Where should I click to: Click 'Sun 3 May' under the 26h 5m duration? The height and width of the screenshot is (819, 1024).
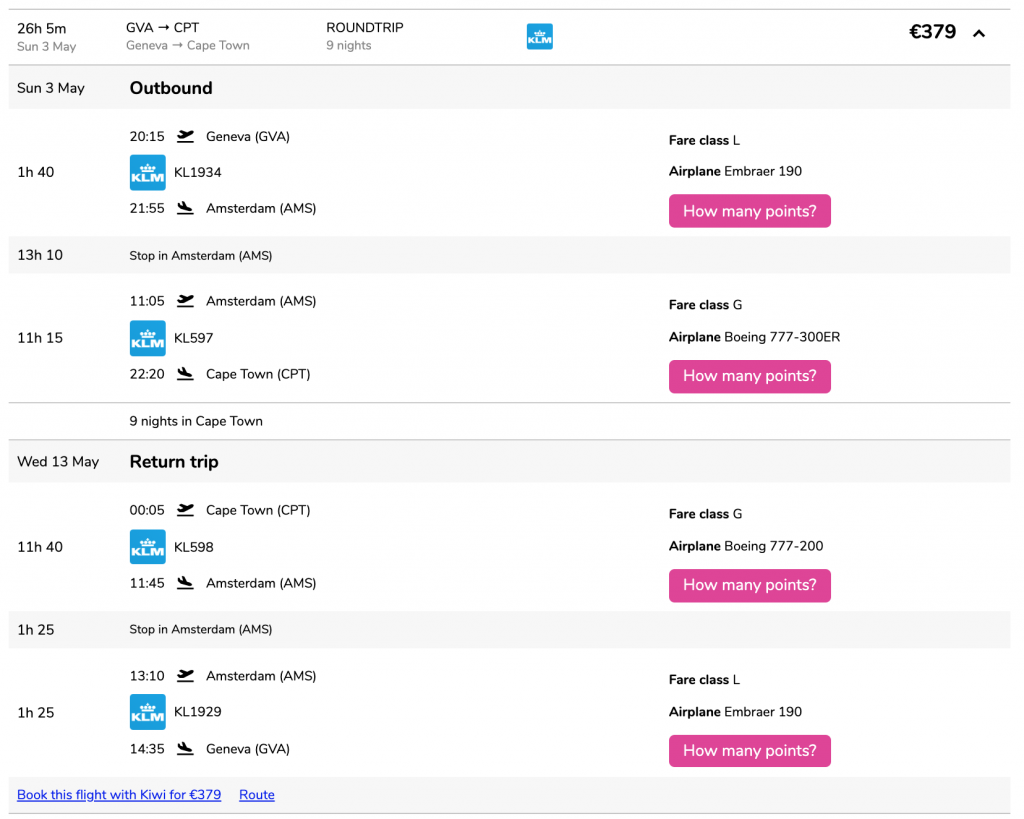tap(46, 46)
